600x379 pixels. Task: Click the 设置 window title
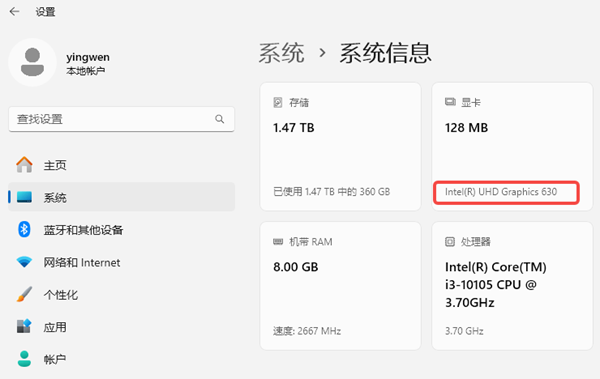46,12
